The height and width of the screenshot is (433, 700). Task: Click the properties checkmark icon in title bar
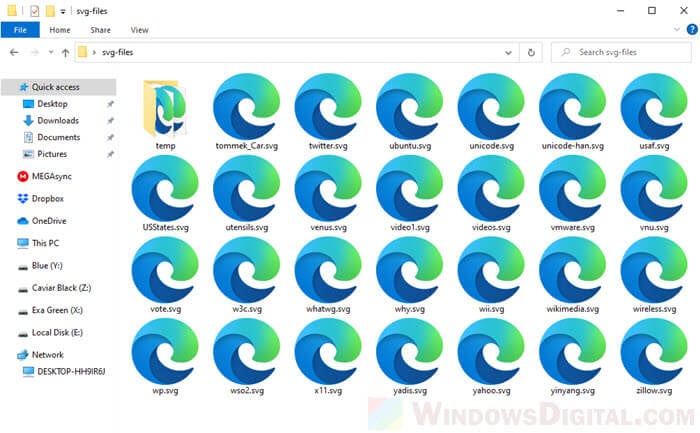[x=34, y=10]
